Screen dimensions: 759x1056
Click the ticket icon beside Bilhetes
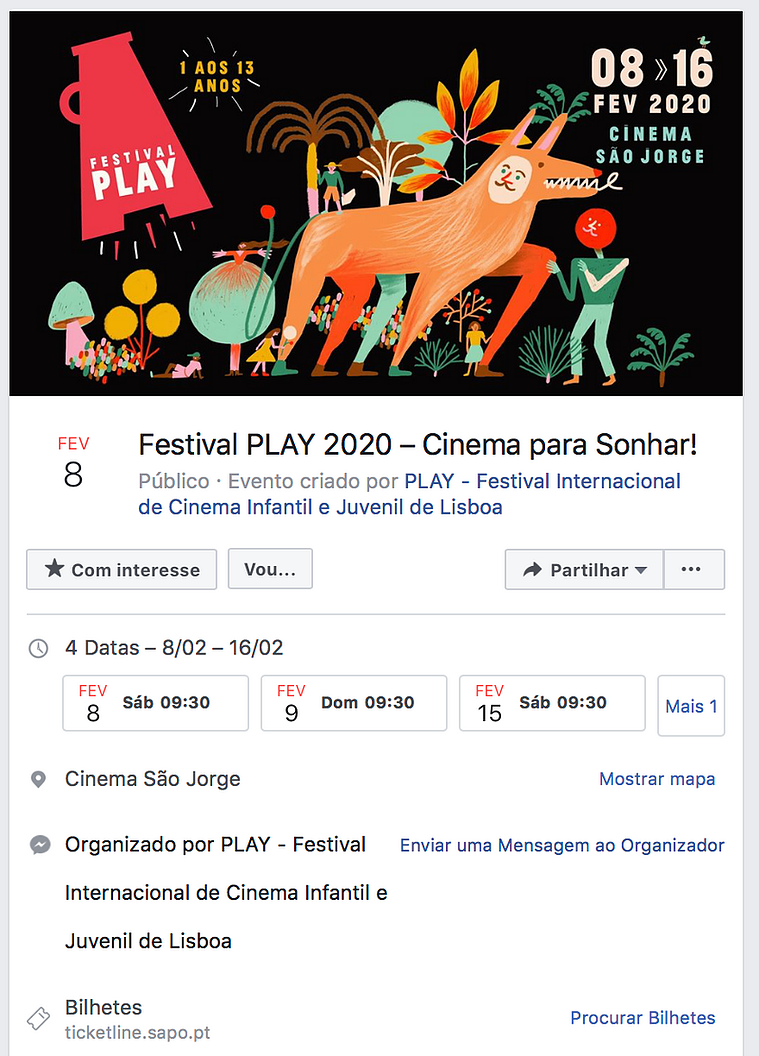[38, 1018]
